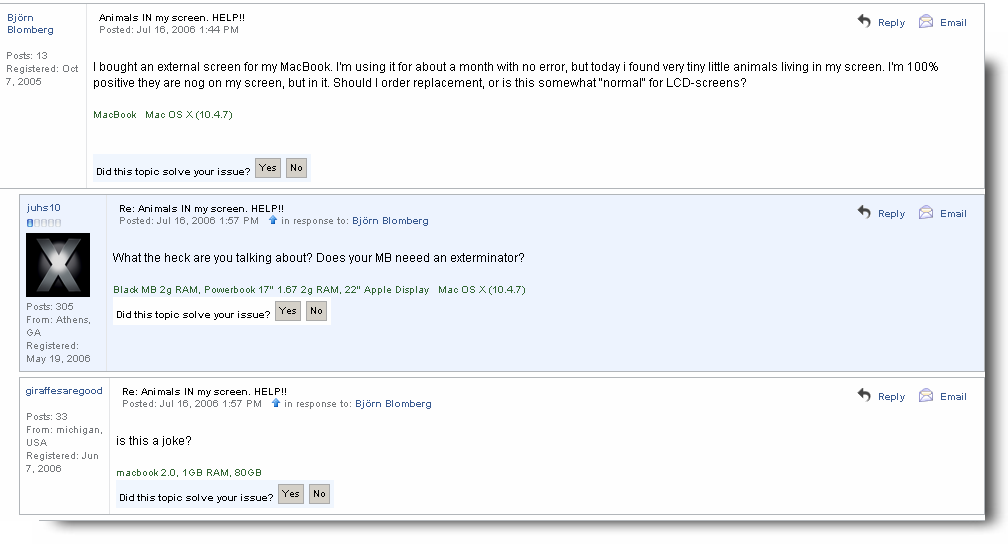Image resolution: width=1008 pixels, height=544 pixels.
Task: Click juhs10's user level rating bar
Action: pyautogui.click(x=44, y=222)
